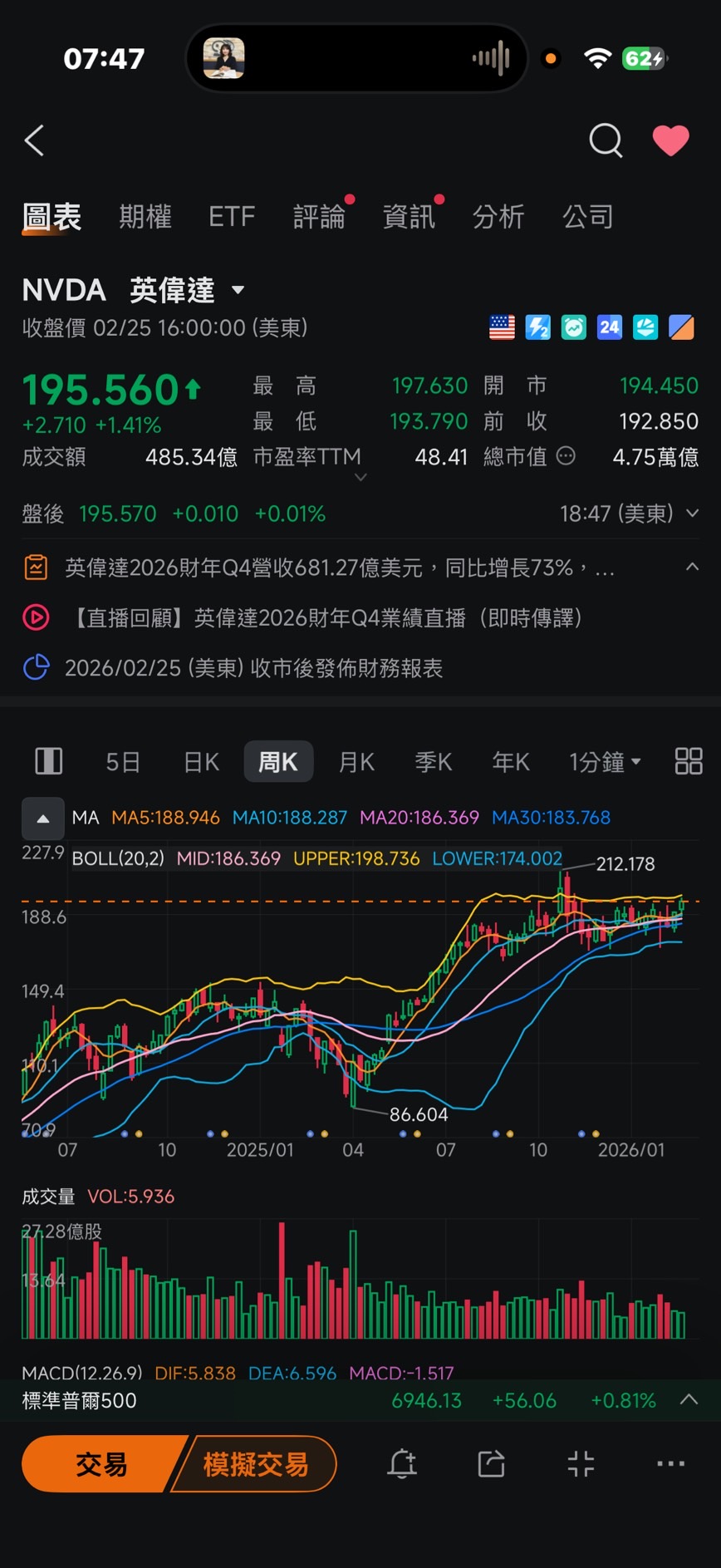Open the three-dot more options menu
This screenshot has height=1568, width=721.
coord(670,1463)
